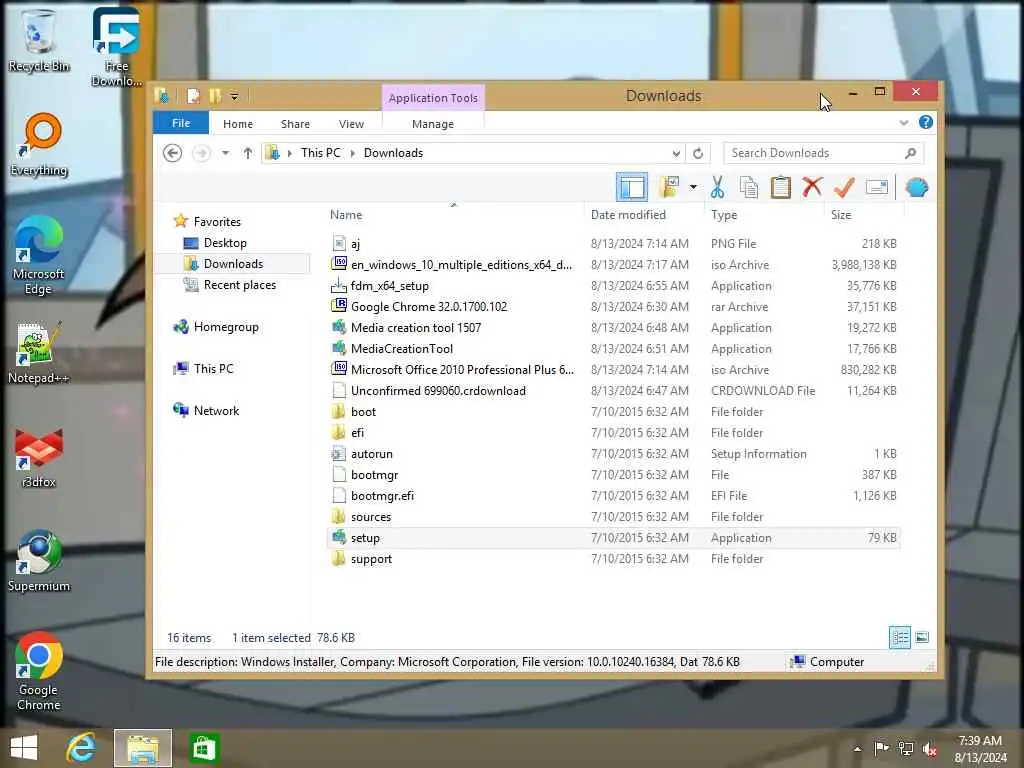Open the Manage ribbon tab

(x=433, y=123)
